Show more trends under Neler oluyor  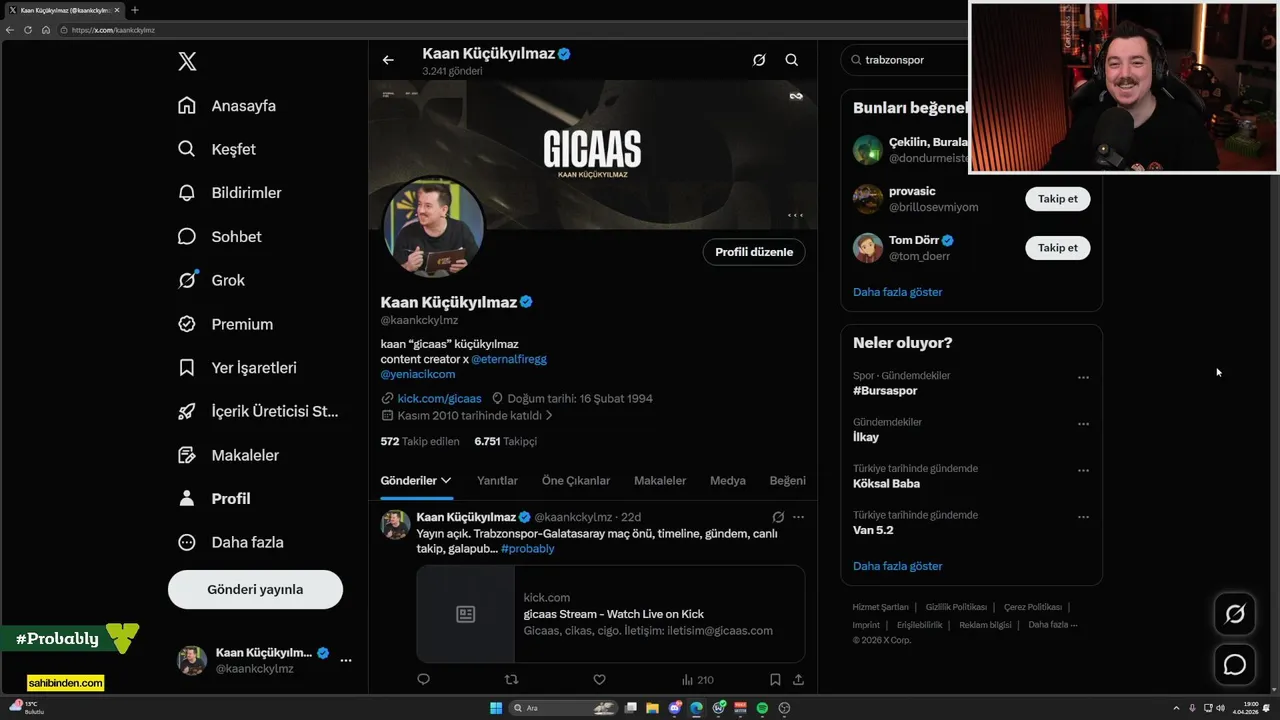point(898,566)
